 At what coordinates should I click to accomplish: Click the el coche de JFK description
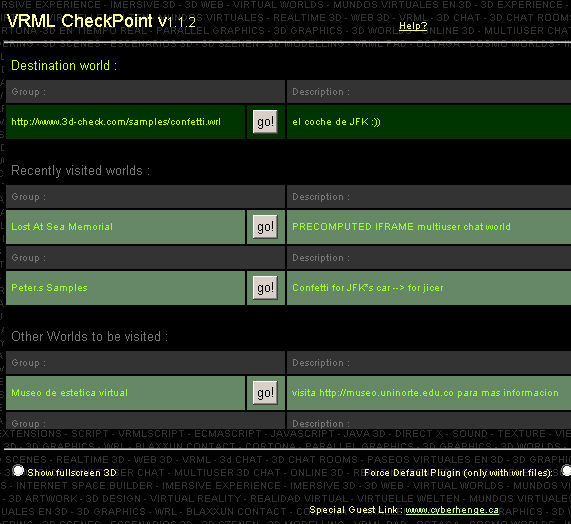(x=336, y=122)
